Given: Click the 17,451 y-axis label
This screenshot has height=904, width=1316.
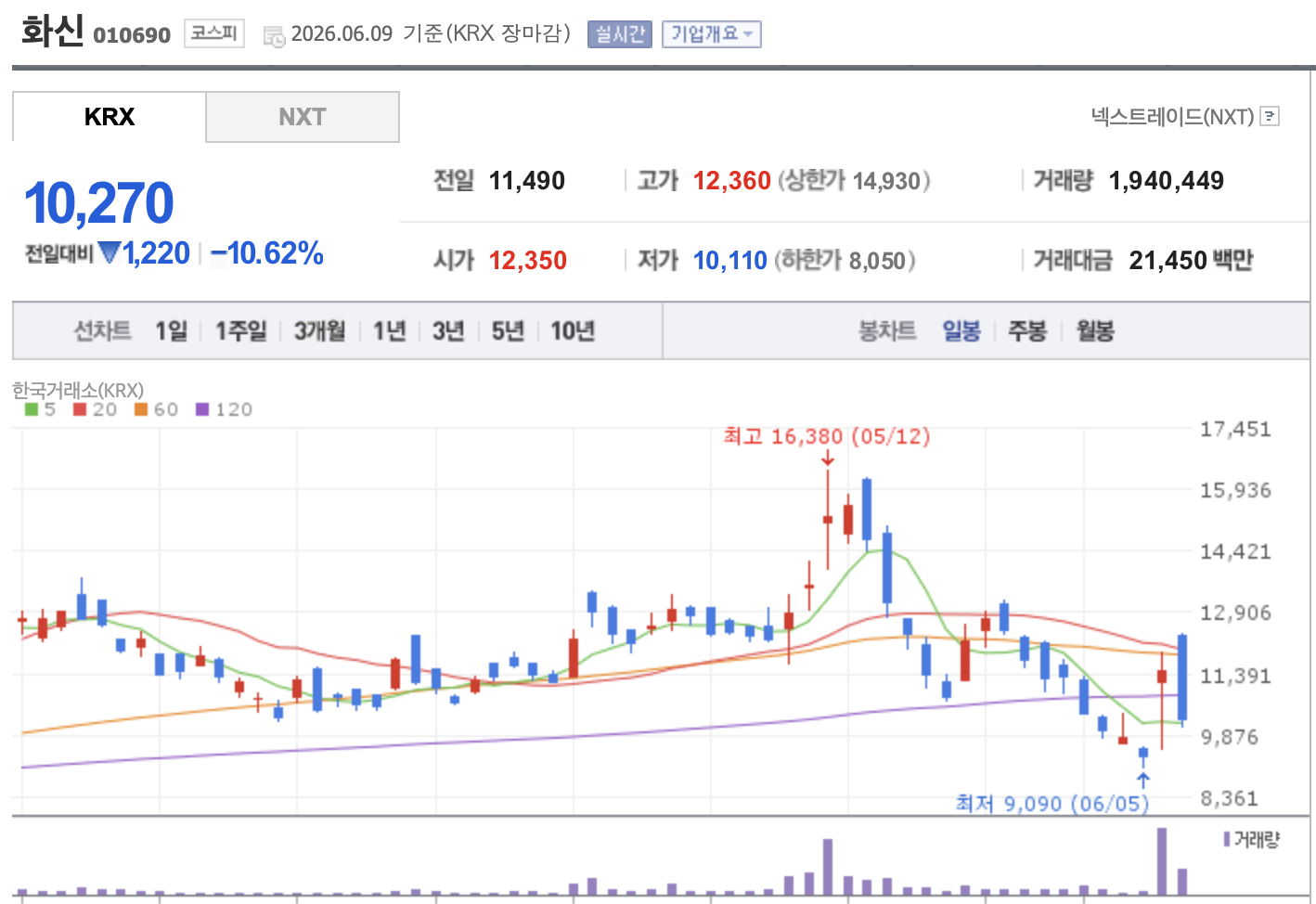Looking at the screenshot, I should [x=1235, y=429].
